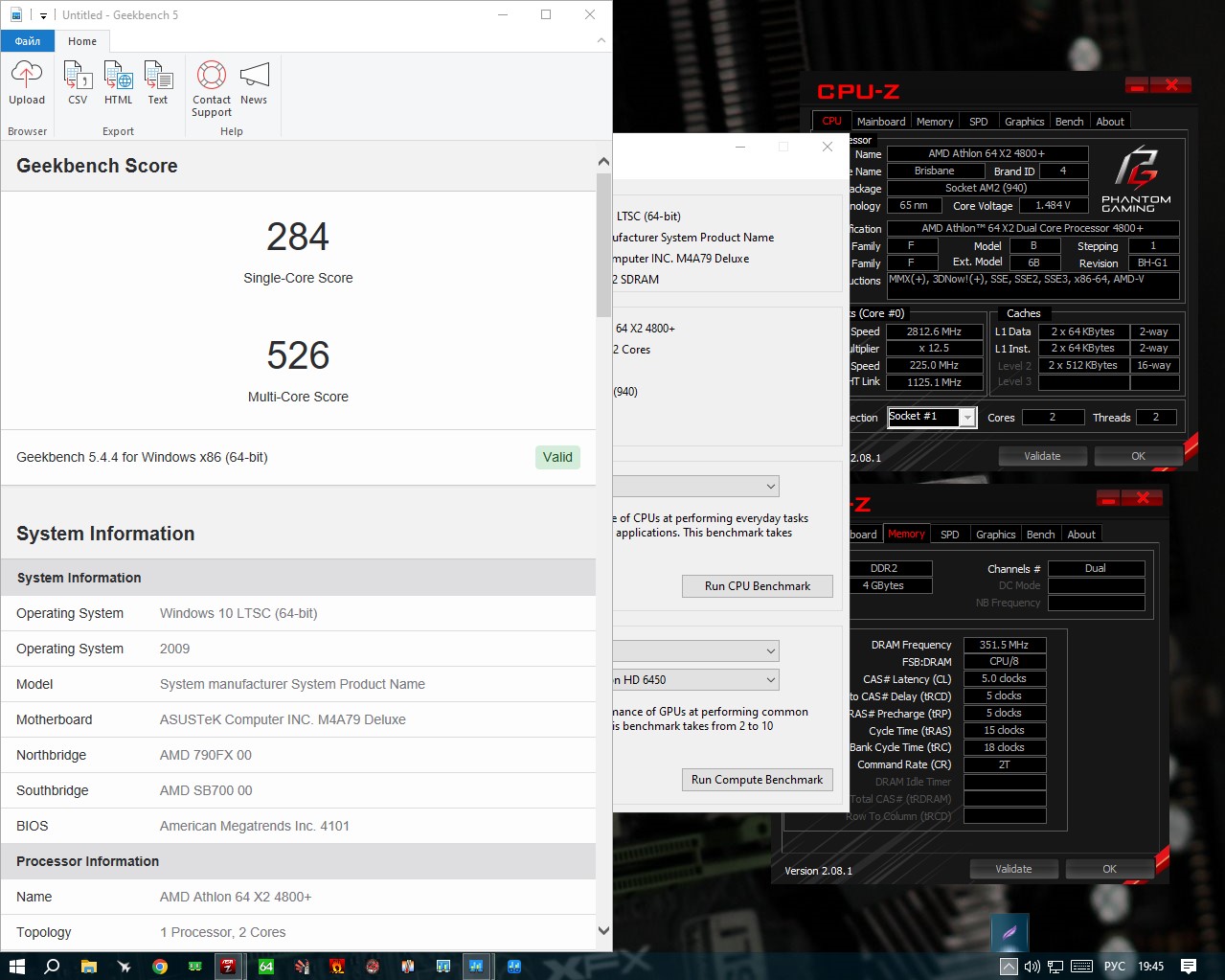Click the 19:45 taskbar clock

pos(1150,966)
